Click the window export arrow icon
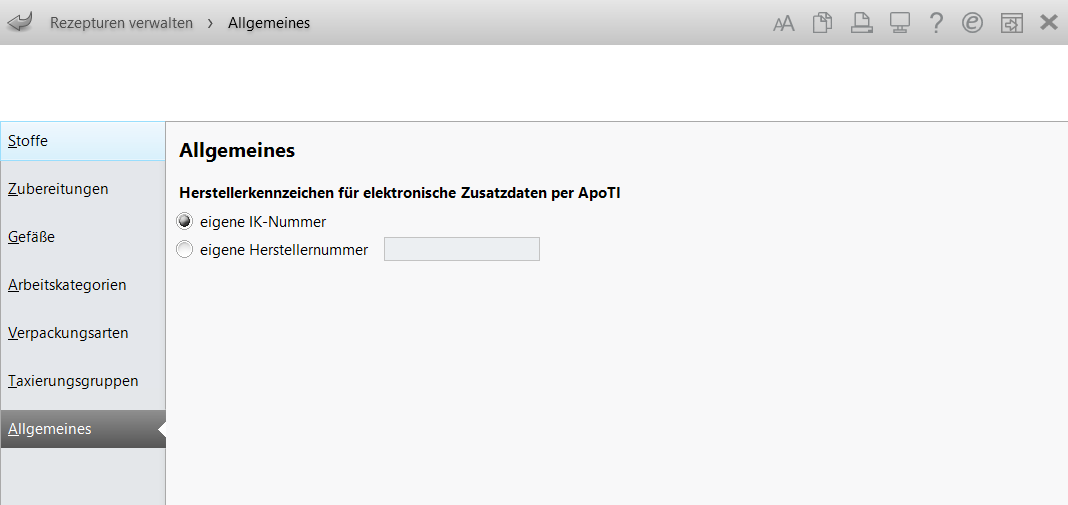Viewport: 1068px width, 505px height. pos(1011,23)
